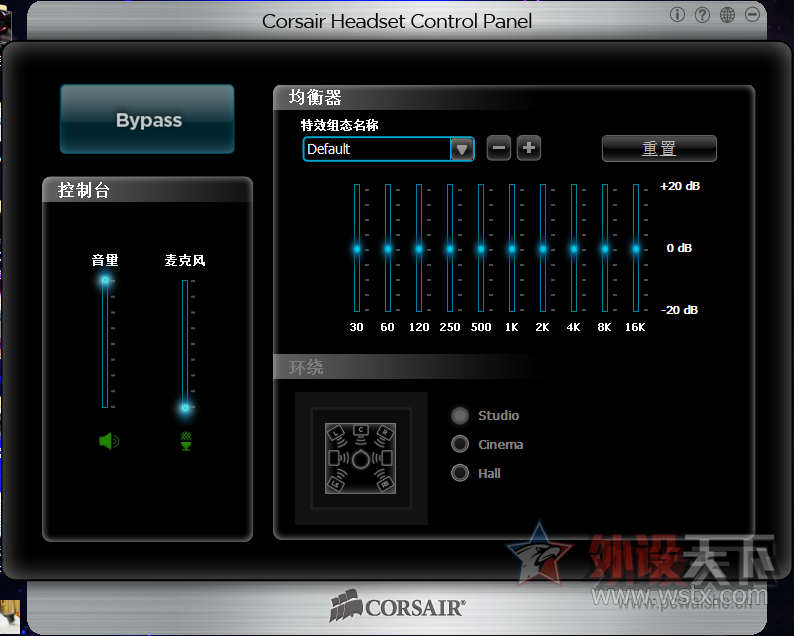Toggle the Bypass button
This screenshot has height=636, width=794.
[147, 120]
